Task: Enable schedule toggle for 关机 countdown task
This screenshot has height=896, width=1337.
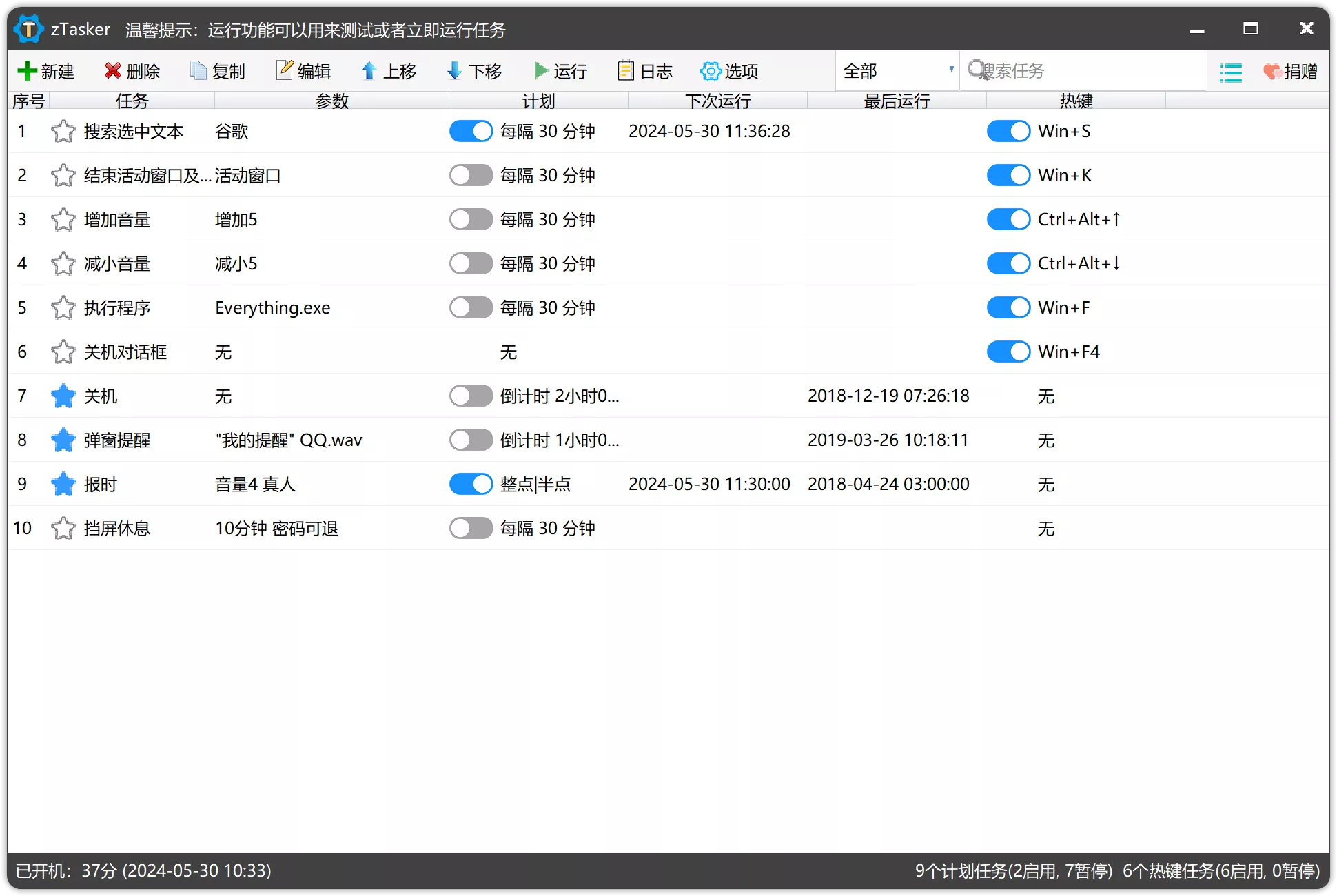Action: coord(471,396)
